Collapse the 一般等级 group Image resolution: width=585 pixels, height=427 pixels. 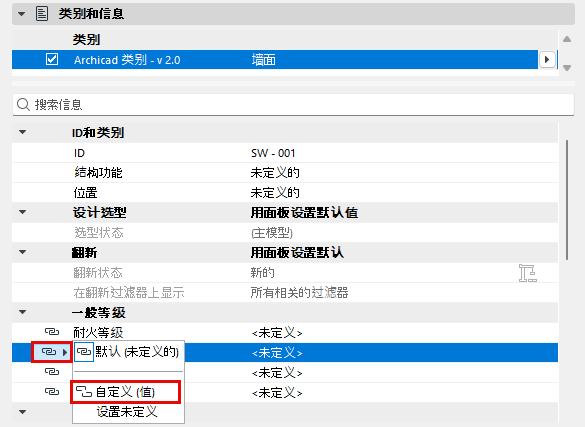[23, 312]
